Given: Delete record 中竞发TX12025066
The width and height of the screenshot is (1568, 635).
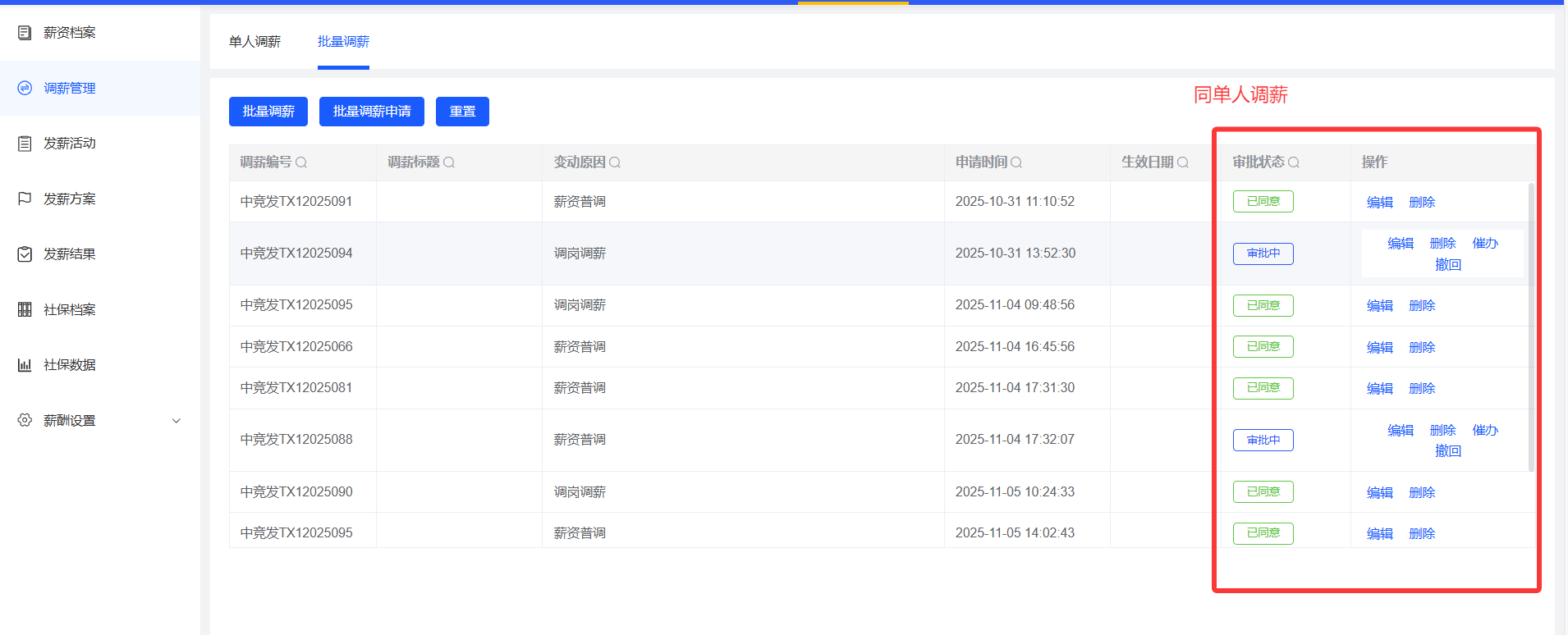Looking at the screenshot, I should (x=1422, y=348).
